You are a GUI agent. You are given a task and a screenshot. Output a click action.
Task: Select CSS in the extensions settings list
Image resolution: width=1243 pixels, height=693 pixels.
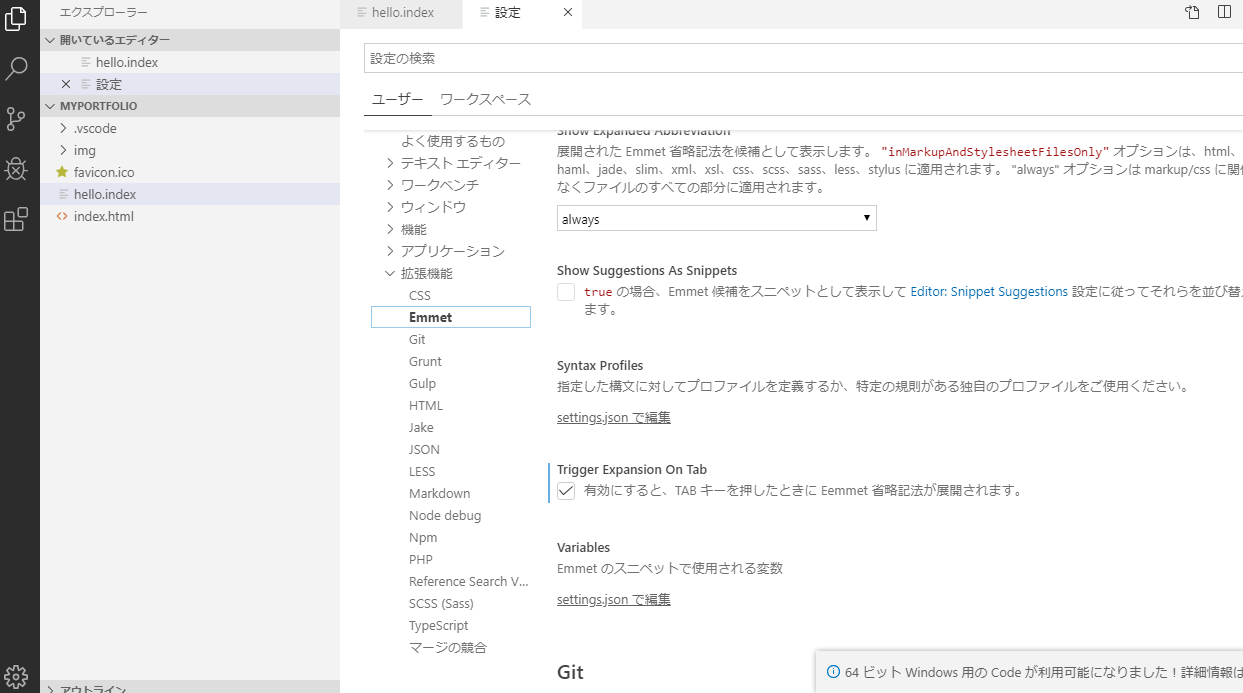coord(420,295)
